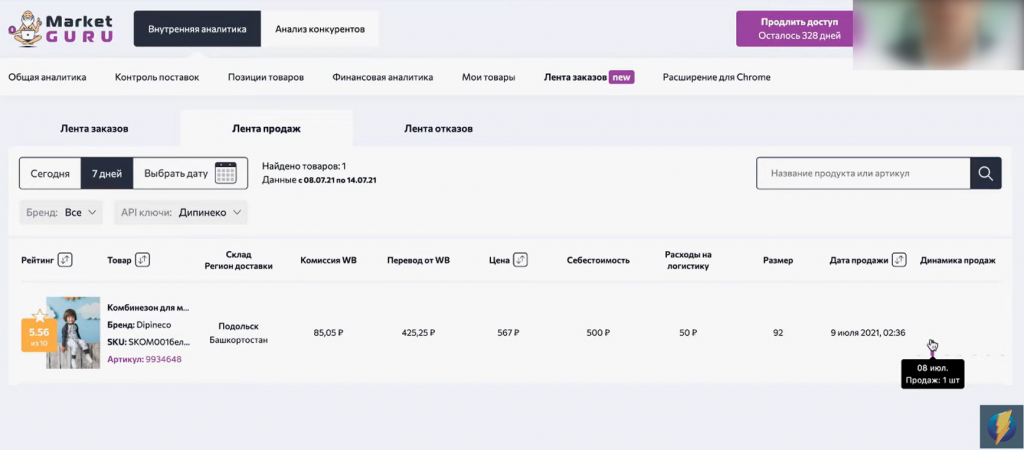Image resolution: width=1024 pixels, height=450 pixels.
Task: Select the 7 дней period toggle
Action: (106, 173)
